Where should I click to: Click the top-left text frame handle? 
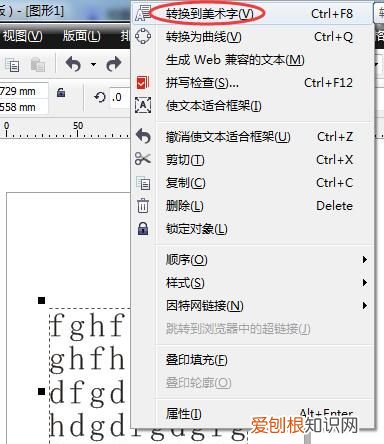pyautogui.click(x=41, y=301)
